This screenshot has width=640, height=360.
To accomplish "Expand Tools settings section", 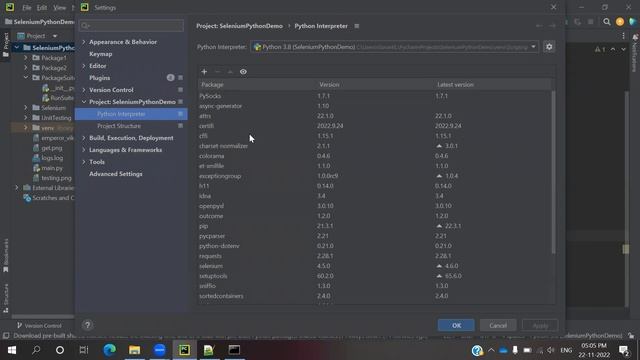I will (84, 162).
